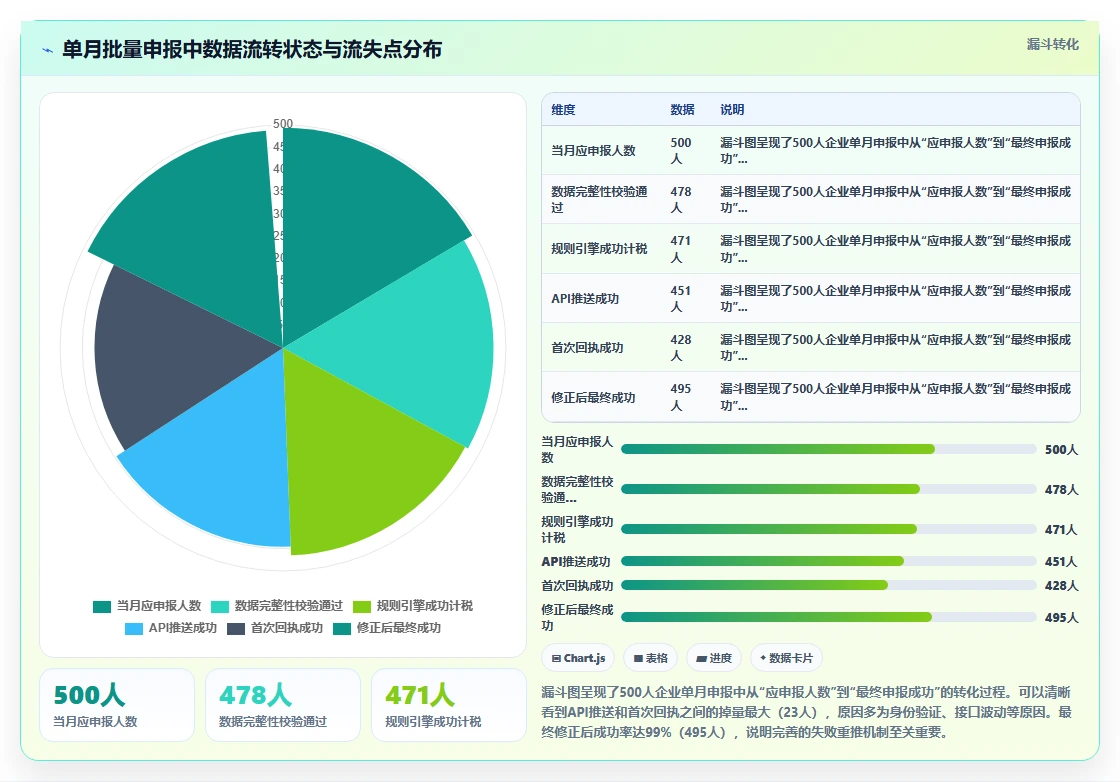1120x782 pixels.
Task: Click the 428人 progress value label
Action: (1061, 586)
